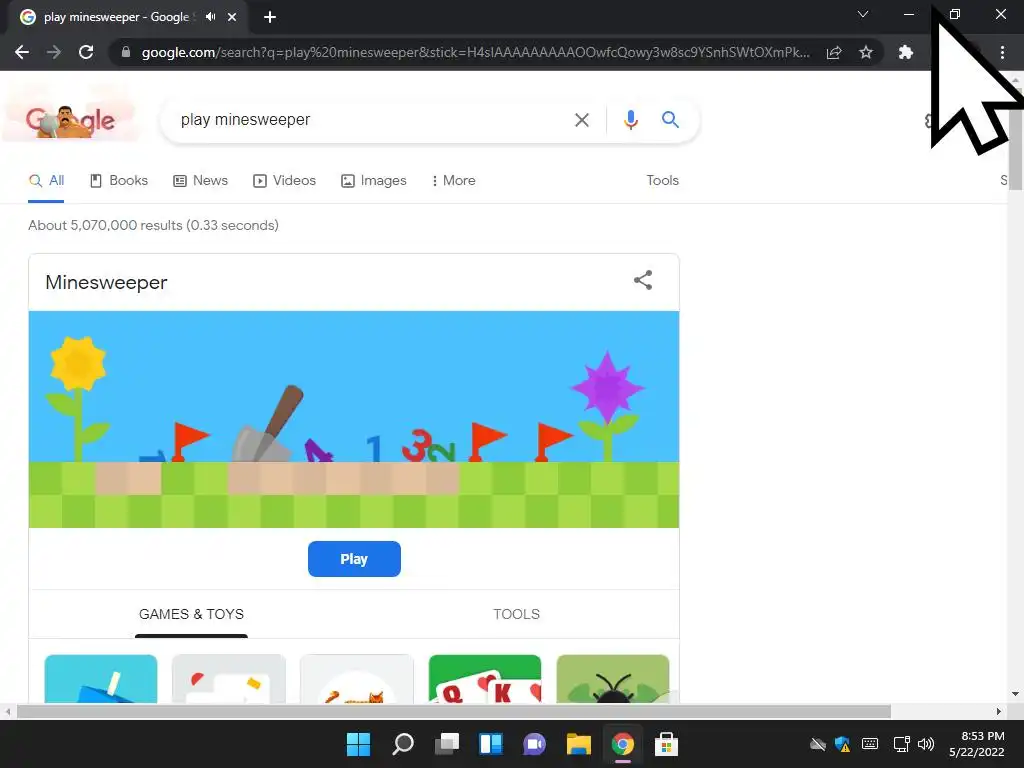Open Microsoft Store from the taskbar

(x=666, y=744)
